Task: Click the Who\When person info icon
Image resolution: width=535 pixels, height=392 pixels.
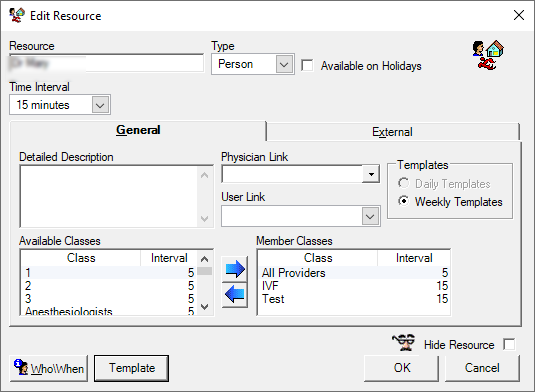Action: tap(21, 367)
